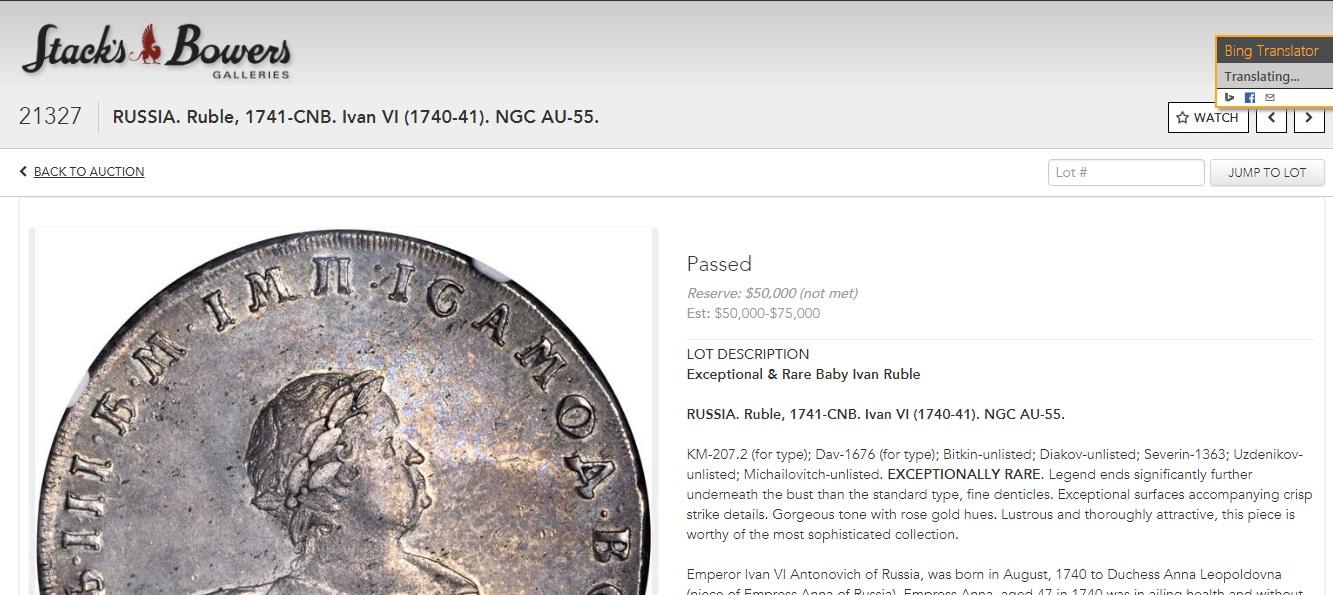Click the Exceptional & Rare Baby Ivan Ruble subtitle

[803, 374]
